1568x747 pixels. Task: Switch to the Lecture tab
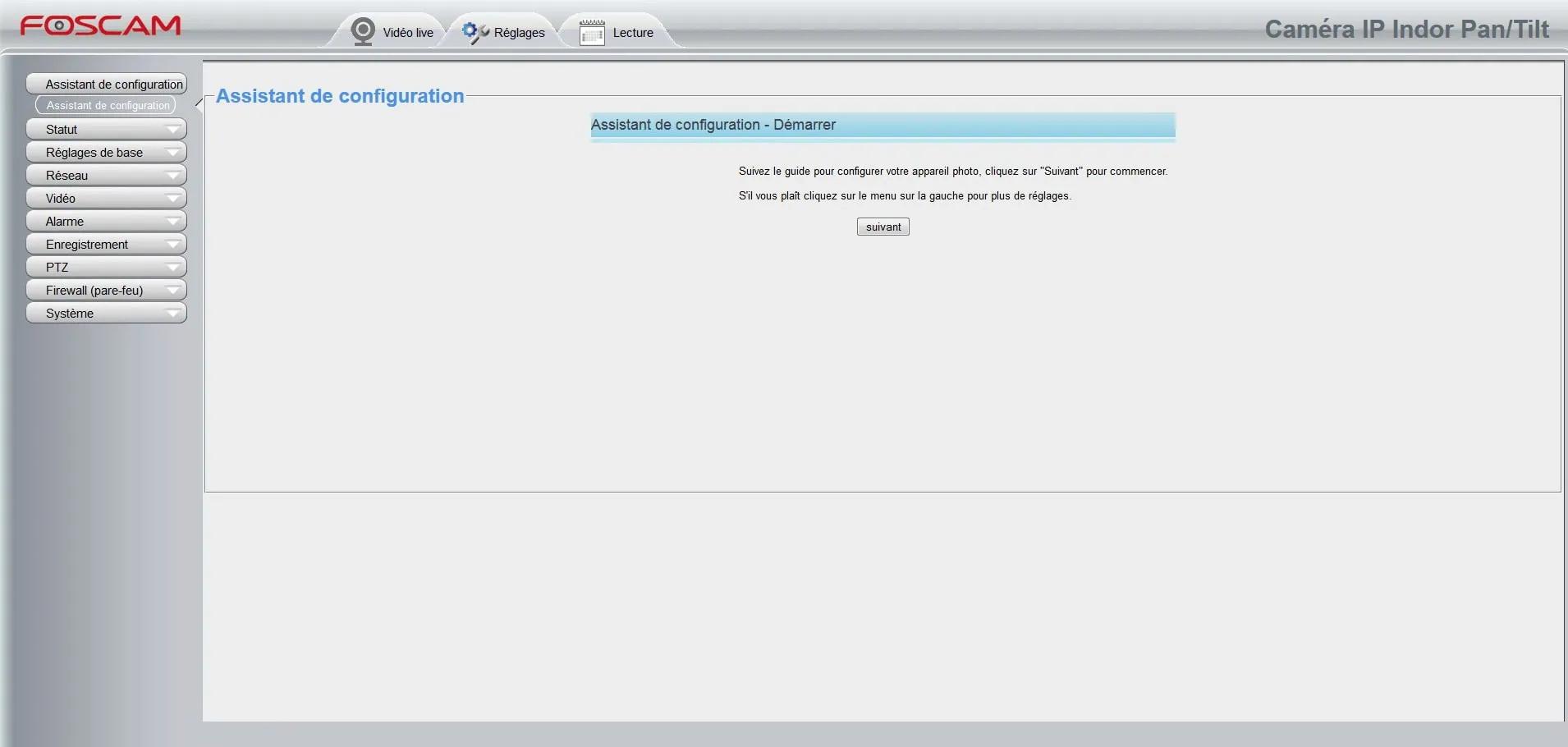tap(633, 33)
